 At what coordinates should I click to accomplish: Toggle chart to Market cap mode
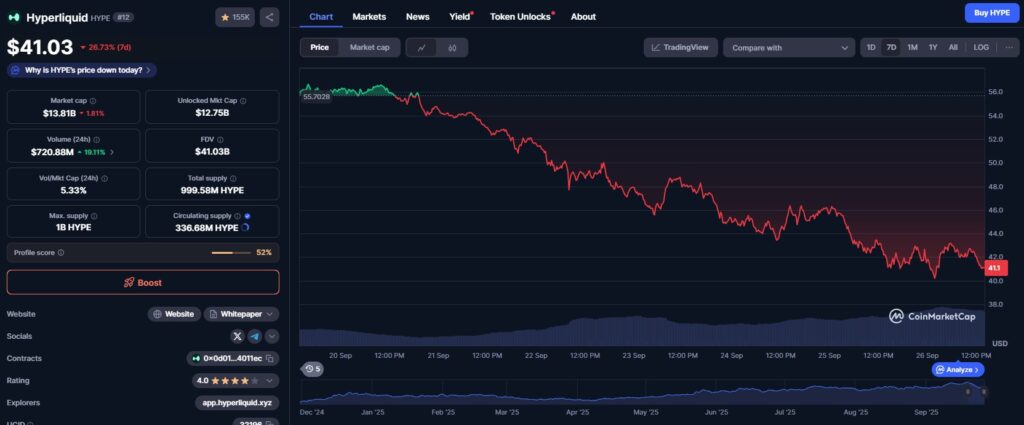click(x=369, y=47)
